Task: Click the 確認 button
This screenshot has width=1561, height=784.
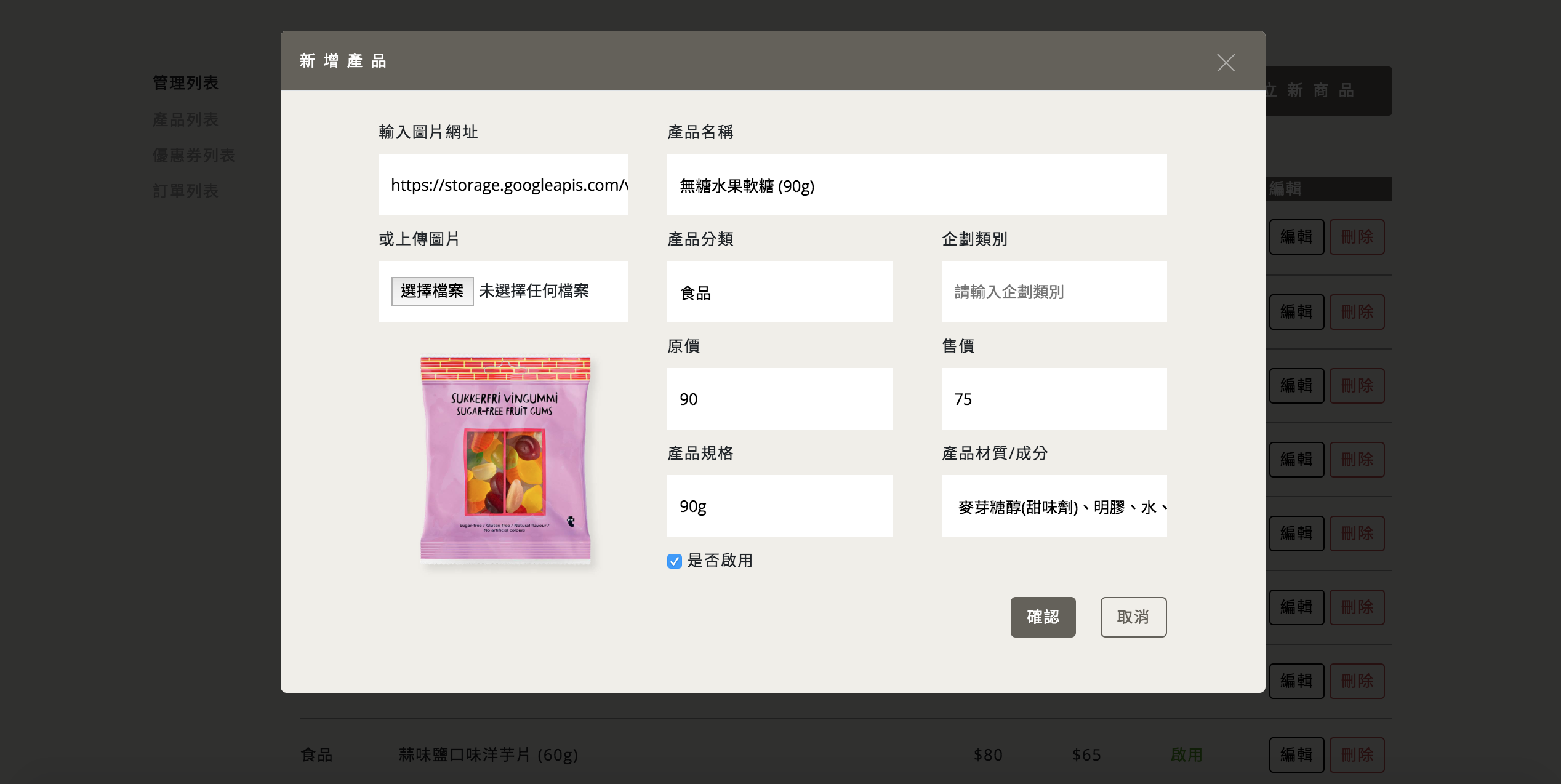Action: tap(1043, 617)
